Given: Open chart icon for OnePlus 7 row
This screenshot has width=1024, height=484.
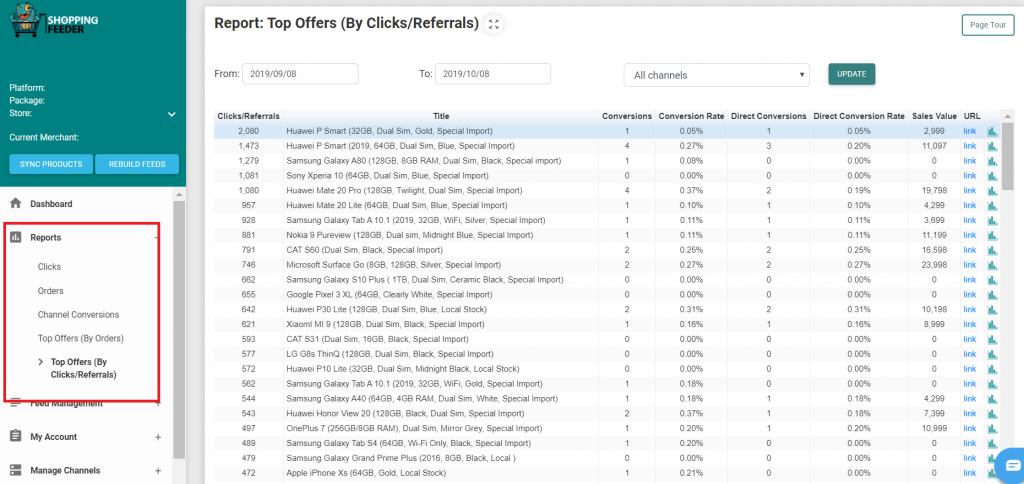Looking at the screenshot, I should [x=993, y=428].
